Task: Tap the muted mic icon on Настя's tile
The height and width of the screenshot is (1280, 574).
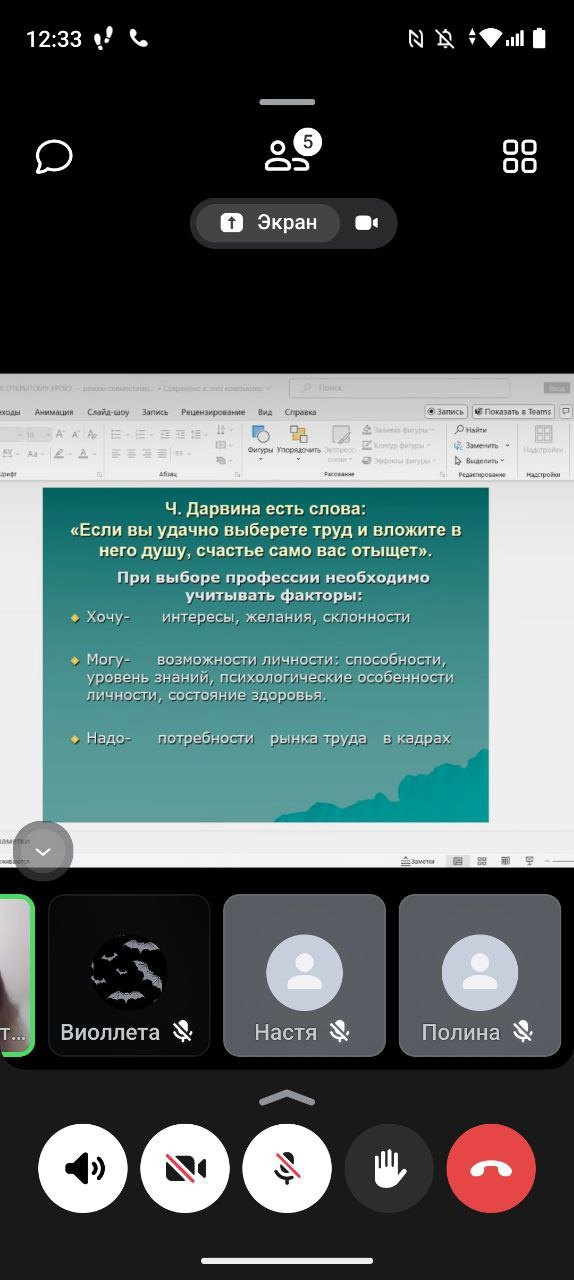Action: tap(340, 1032)
